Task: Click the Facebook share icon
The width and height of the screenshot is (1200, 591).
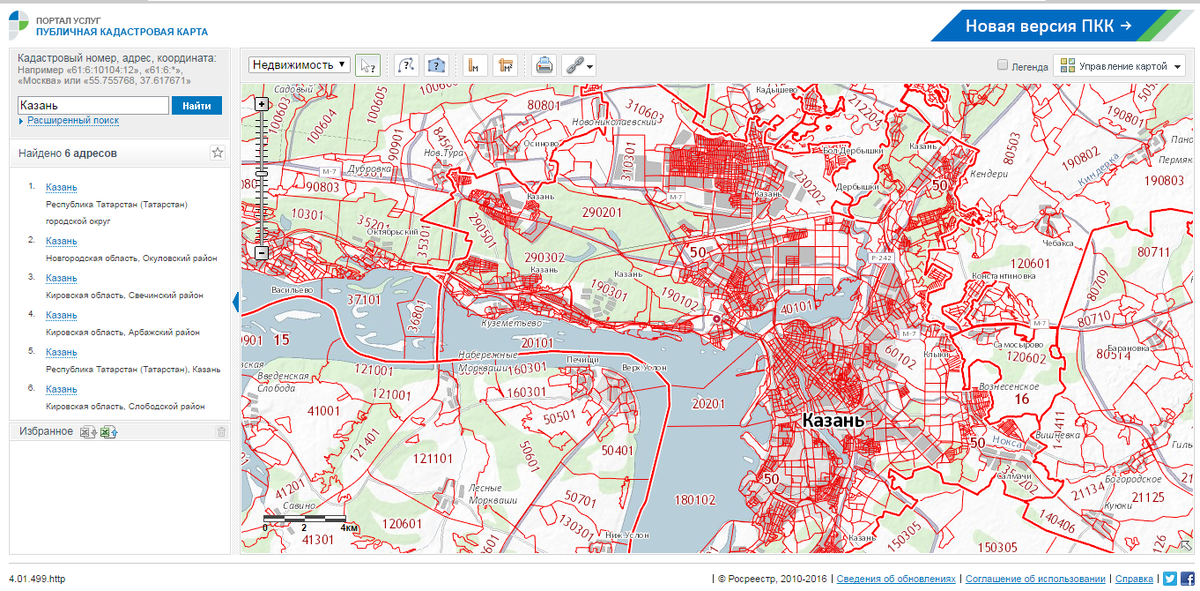Action: (1187, 578)
